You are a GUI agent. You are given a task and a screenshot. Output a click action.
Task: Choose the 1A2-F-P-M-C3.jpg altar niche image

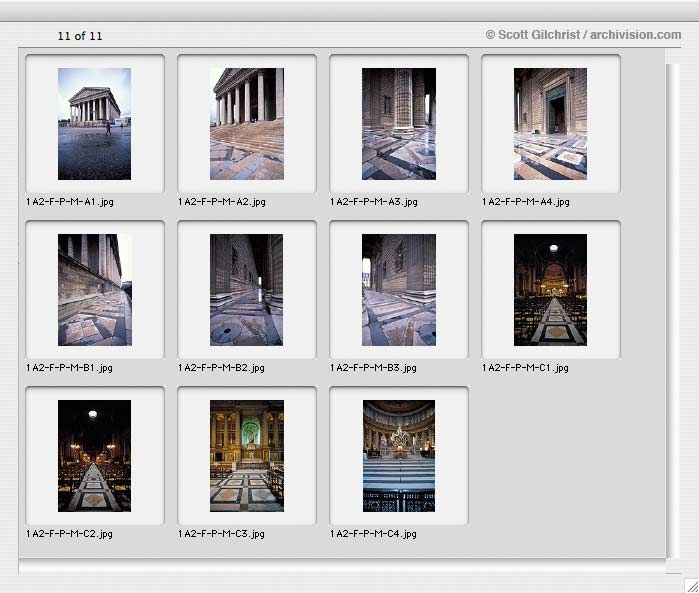pos(247,456)
